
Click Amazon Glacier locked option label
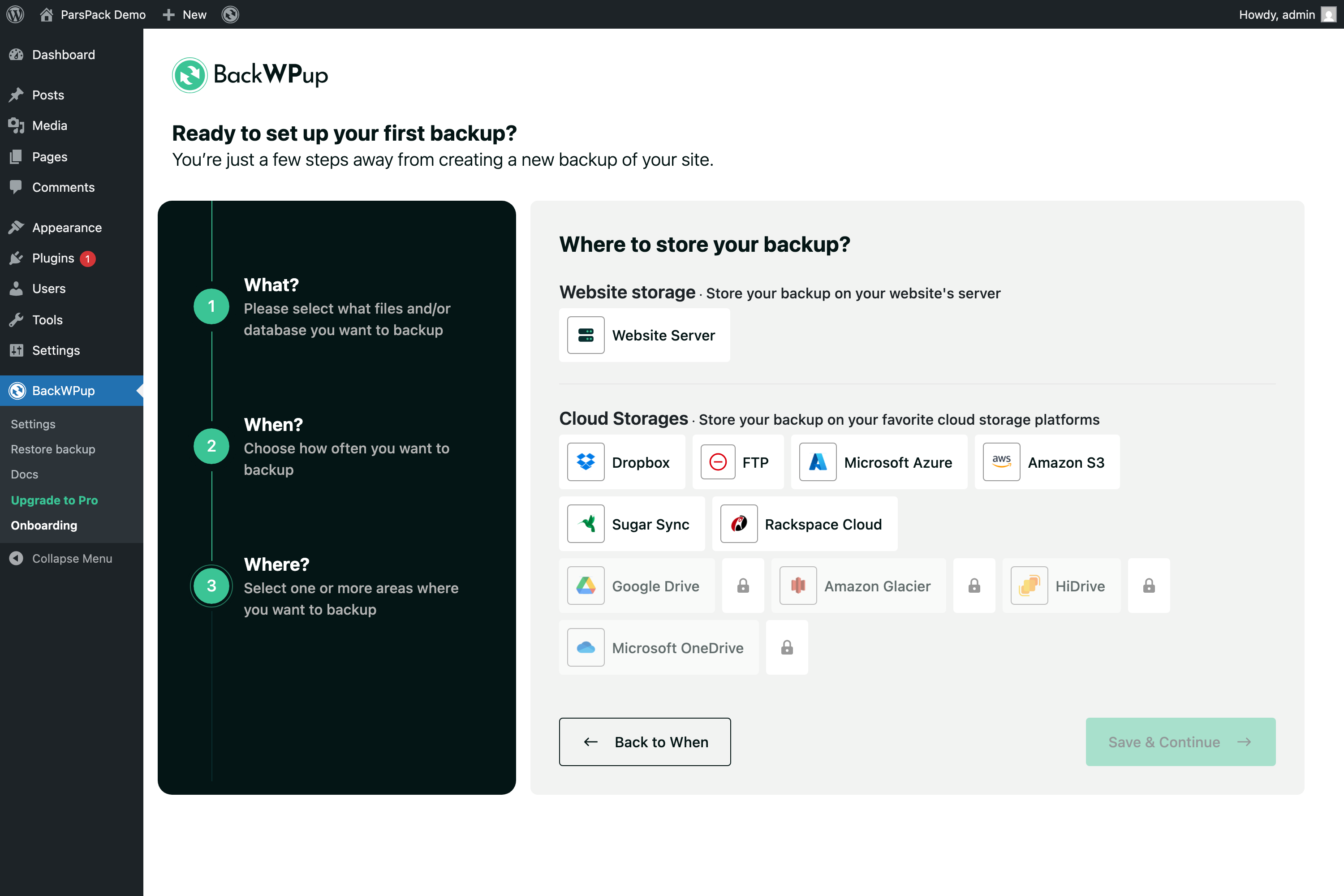878,586
